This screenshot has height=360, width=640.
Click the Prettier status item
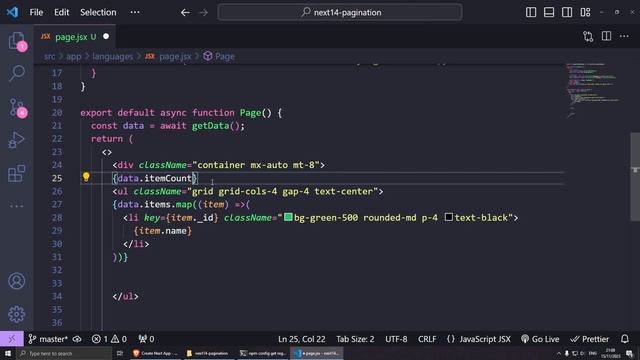[590, 339]
